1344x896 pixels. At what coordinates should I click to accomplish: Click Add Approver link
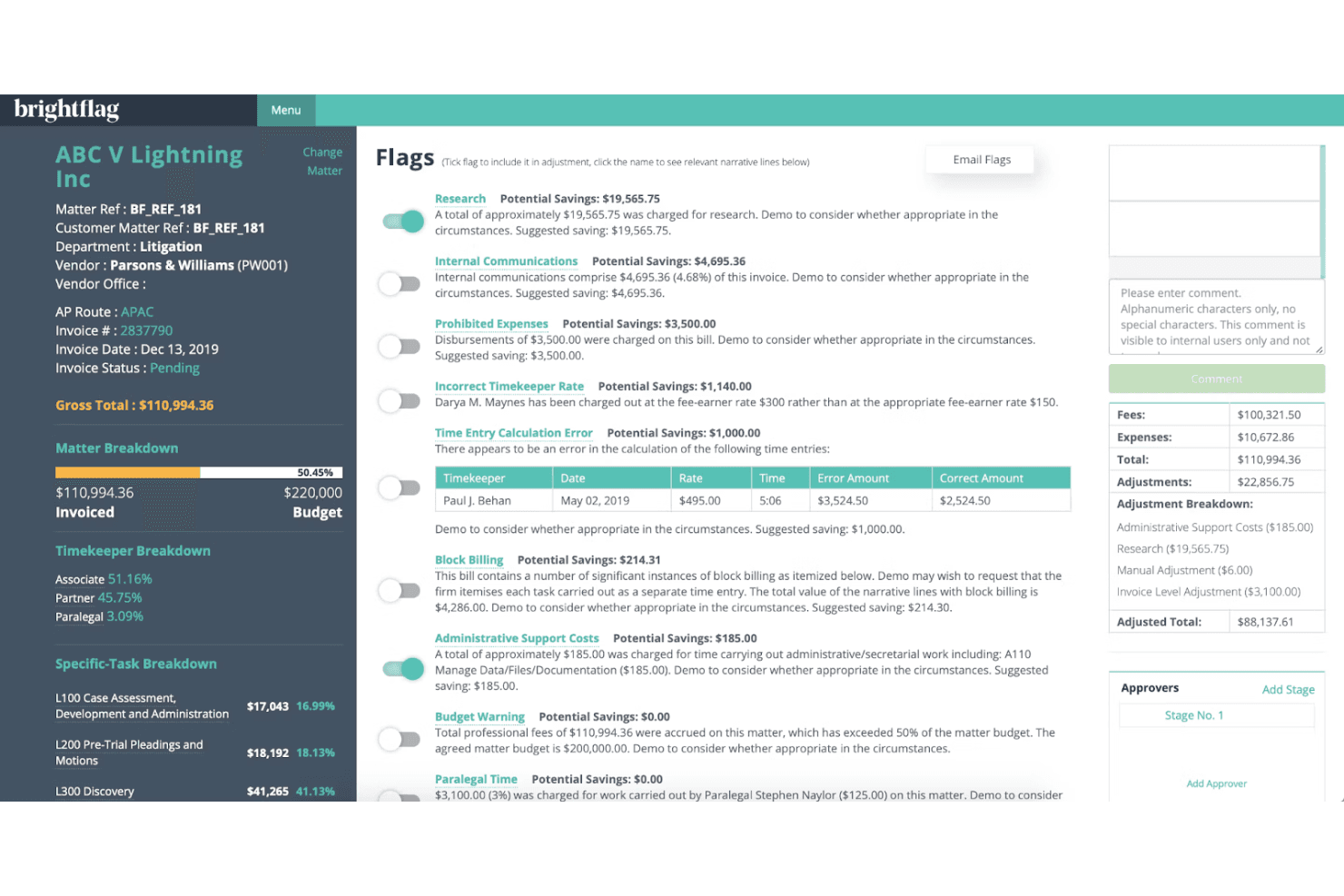[x=1216, y=783]
